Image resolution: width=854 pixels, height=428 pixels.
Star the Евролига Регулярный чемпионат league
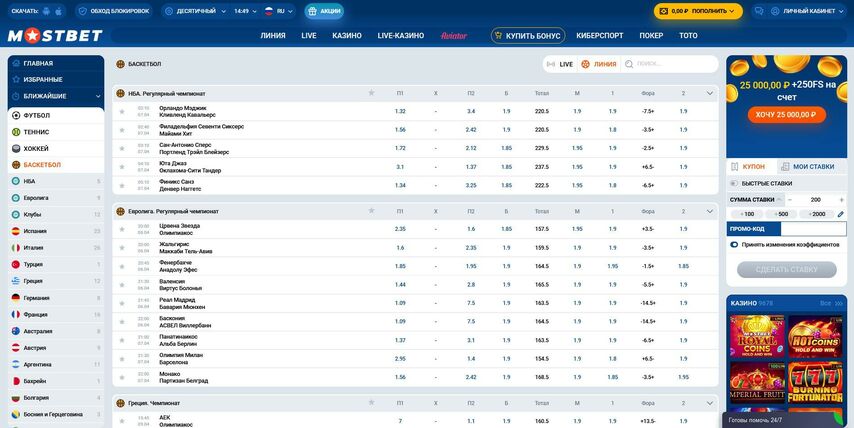click(x=371, y=211)
